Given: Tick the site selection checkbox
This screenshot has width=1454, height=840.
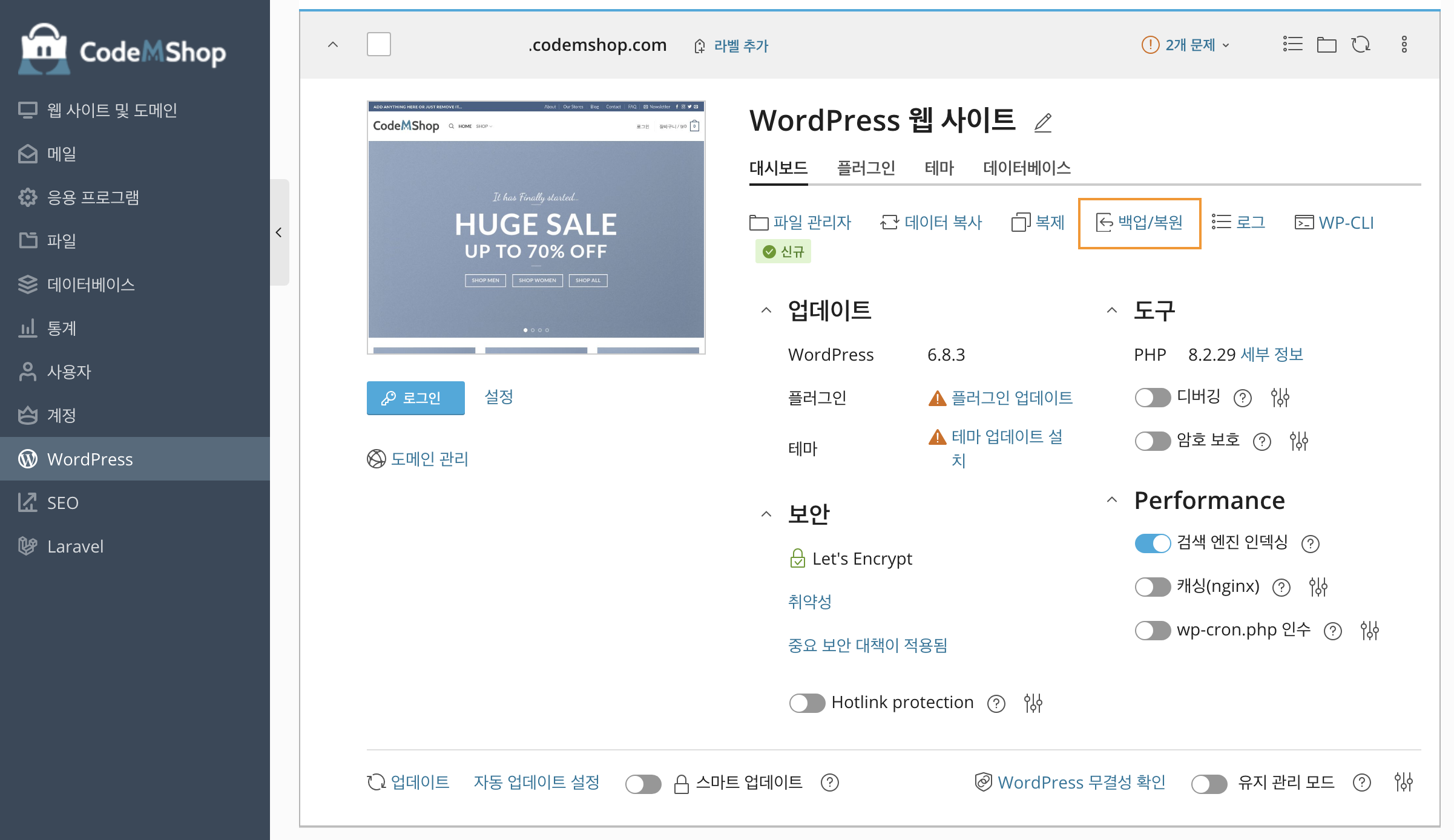Looking at the screenshot, I should (379, 45).
